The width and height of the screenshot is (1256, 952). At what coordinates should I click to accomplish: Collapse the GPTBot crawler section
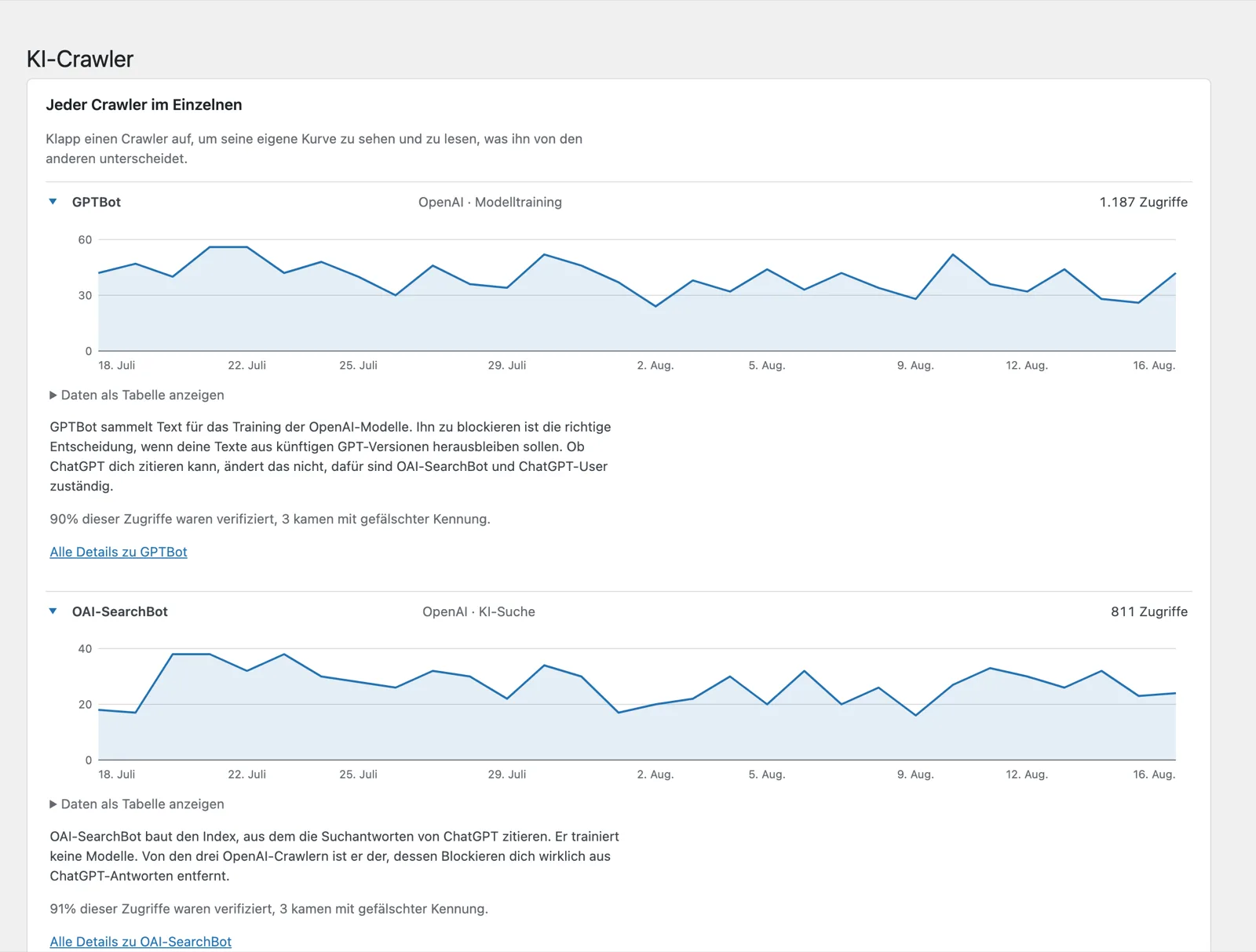[53, 202]
